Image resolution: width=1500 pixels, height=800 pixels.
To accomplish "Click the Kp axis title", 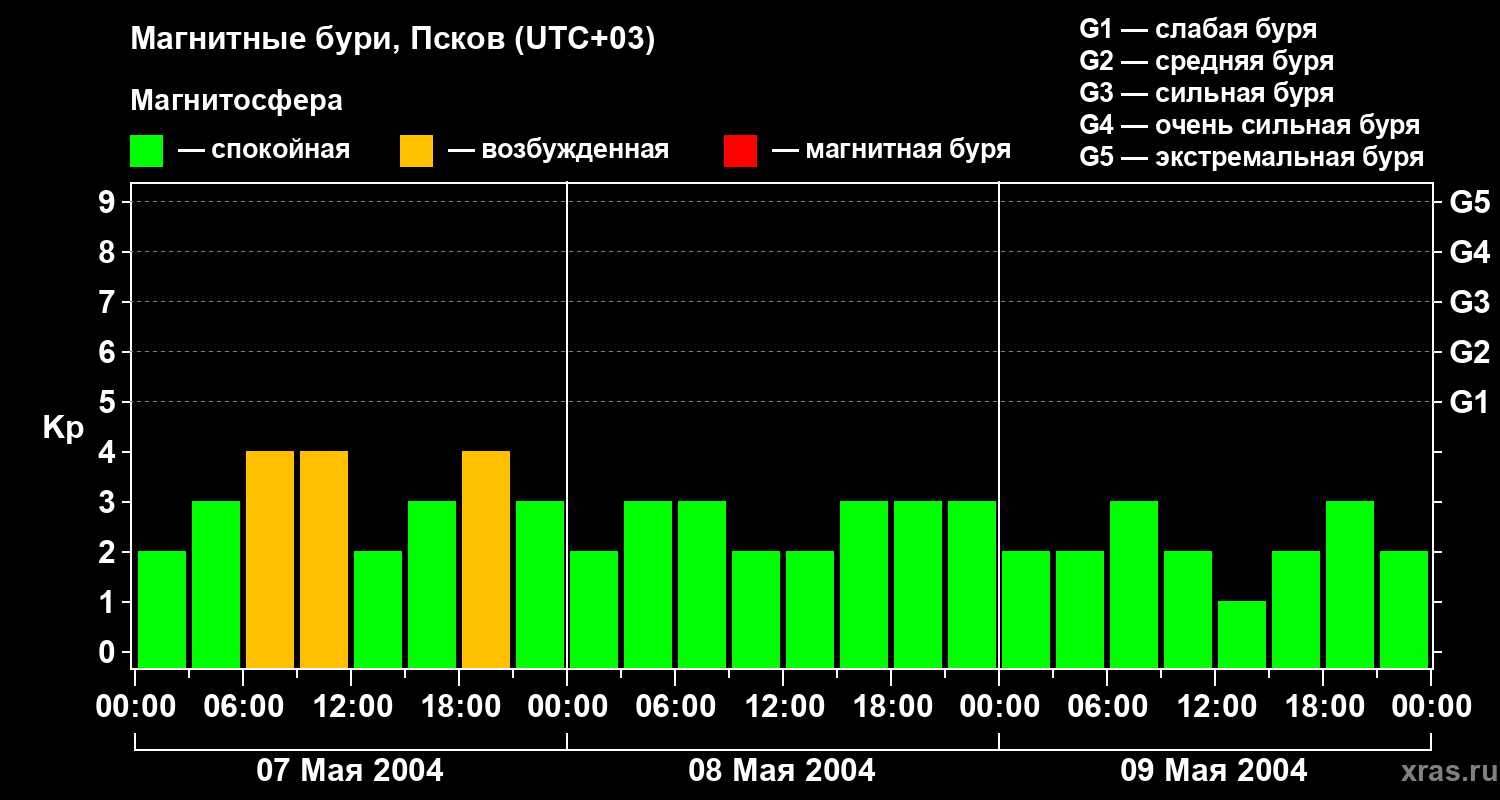I will [63, 429].
